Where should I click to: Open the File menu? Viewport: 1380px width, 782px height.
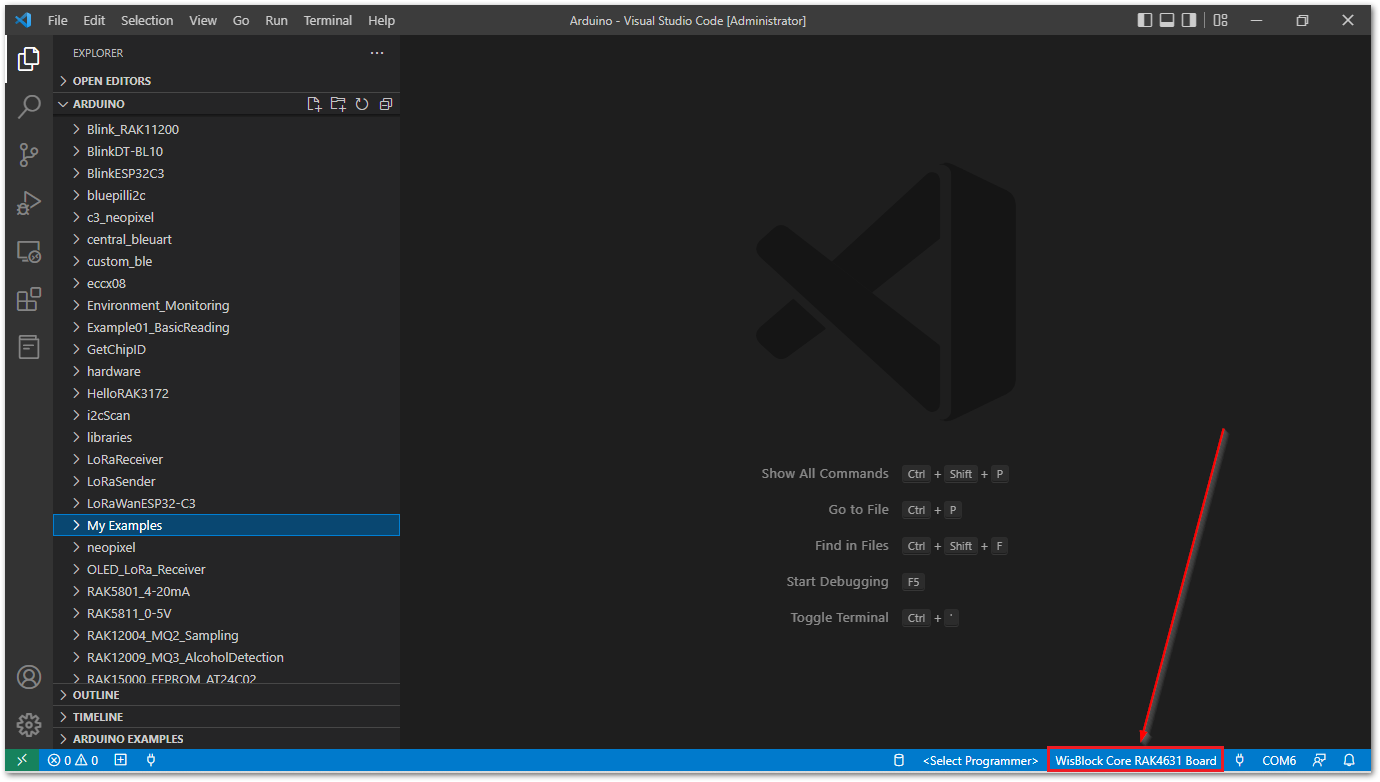[x=58, y=20]
